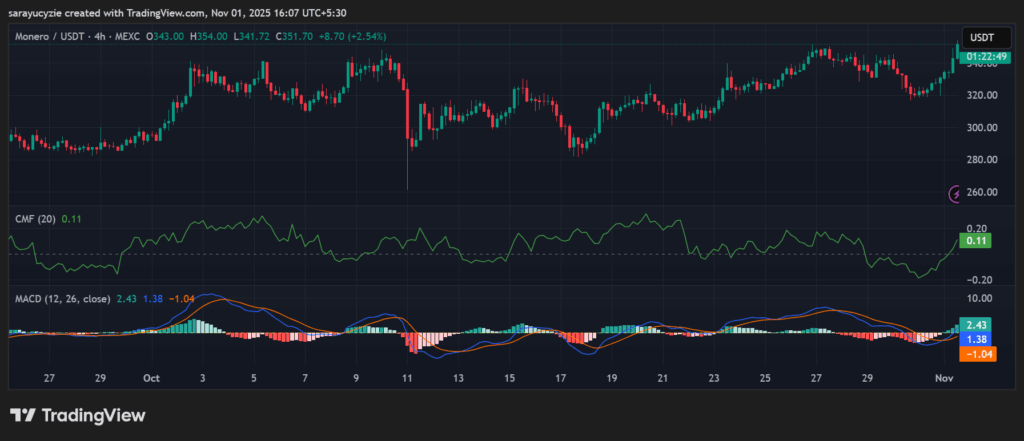Click the 10.00 MACD scale label
The height and width of the screenshot is (441, 1024).
[979, 298]
